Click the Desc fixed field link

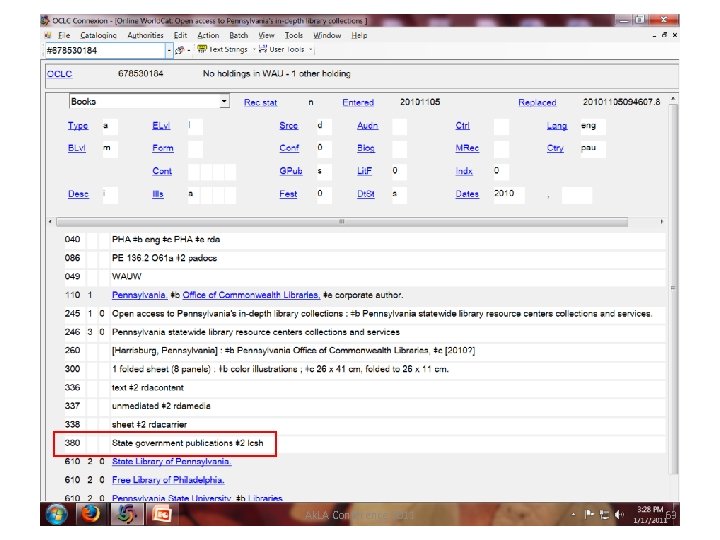(78, 194)
